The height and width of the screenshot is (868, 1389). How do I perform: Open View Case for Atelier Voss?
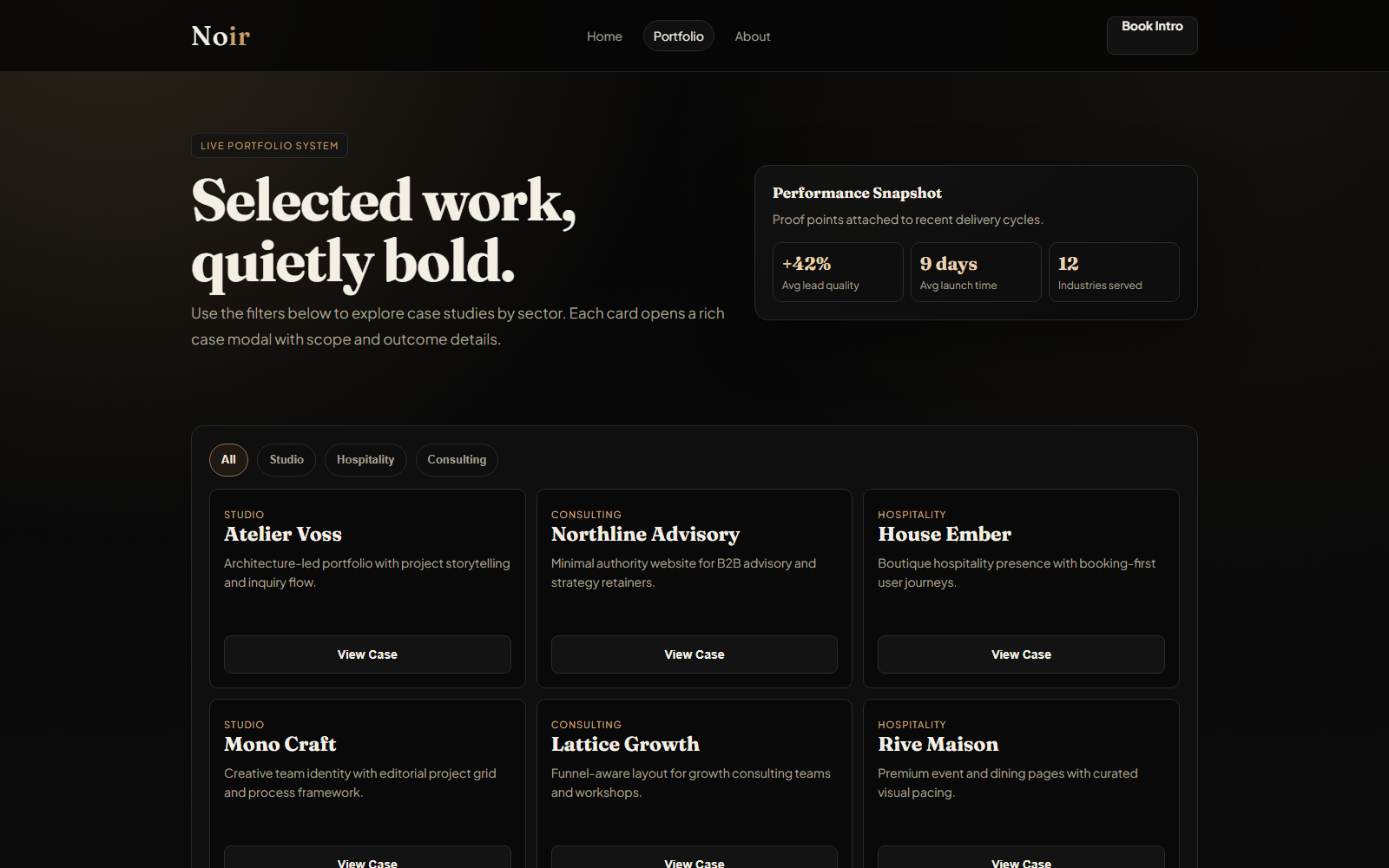[367, 654]
